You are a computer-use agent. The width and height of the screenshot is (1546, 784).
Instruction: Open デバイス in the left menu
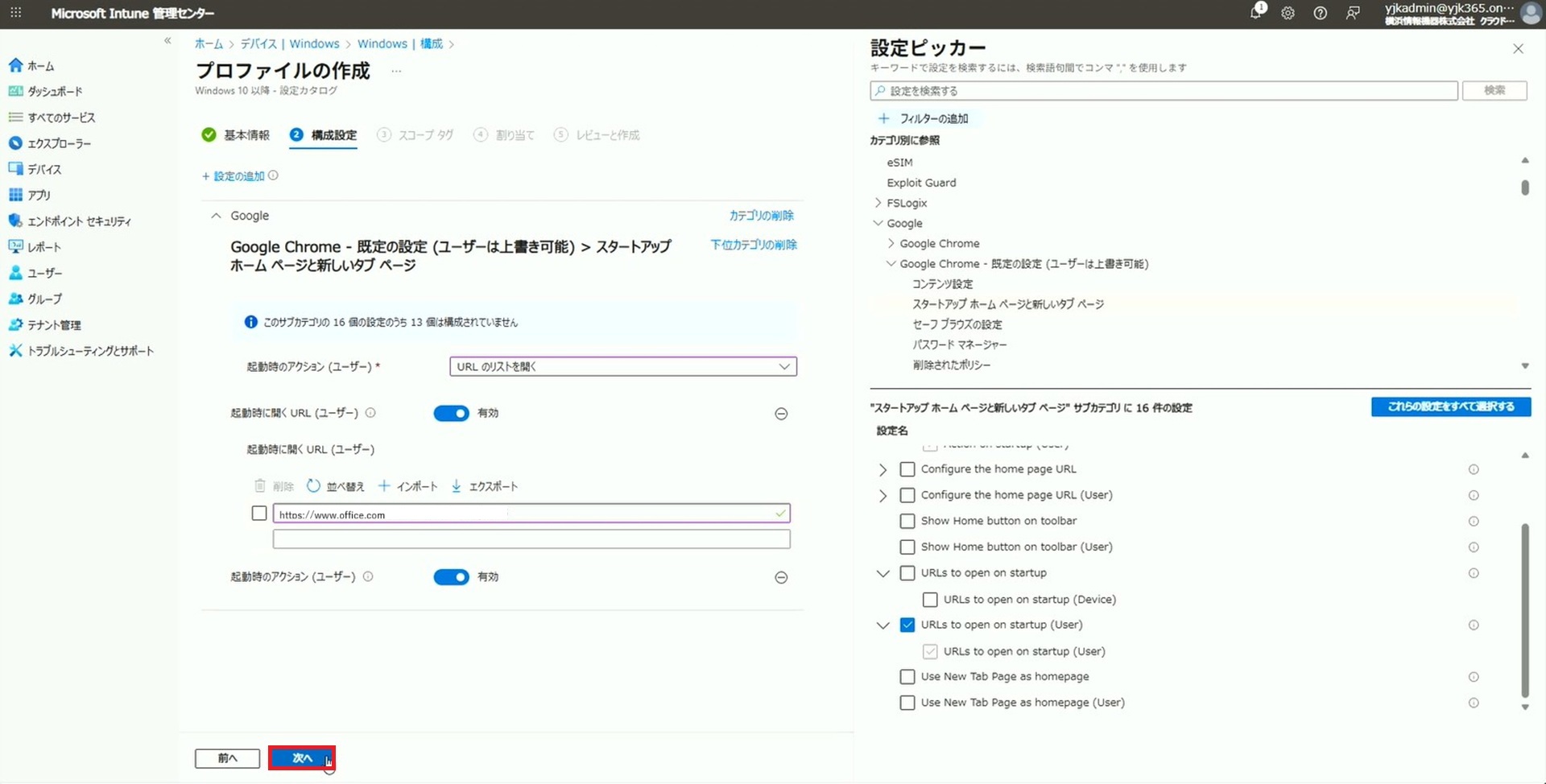coord(44,169)
